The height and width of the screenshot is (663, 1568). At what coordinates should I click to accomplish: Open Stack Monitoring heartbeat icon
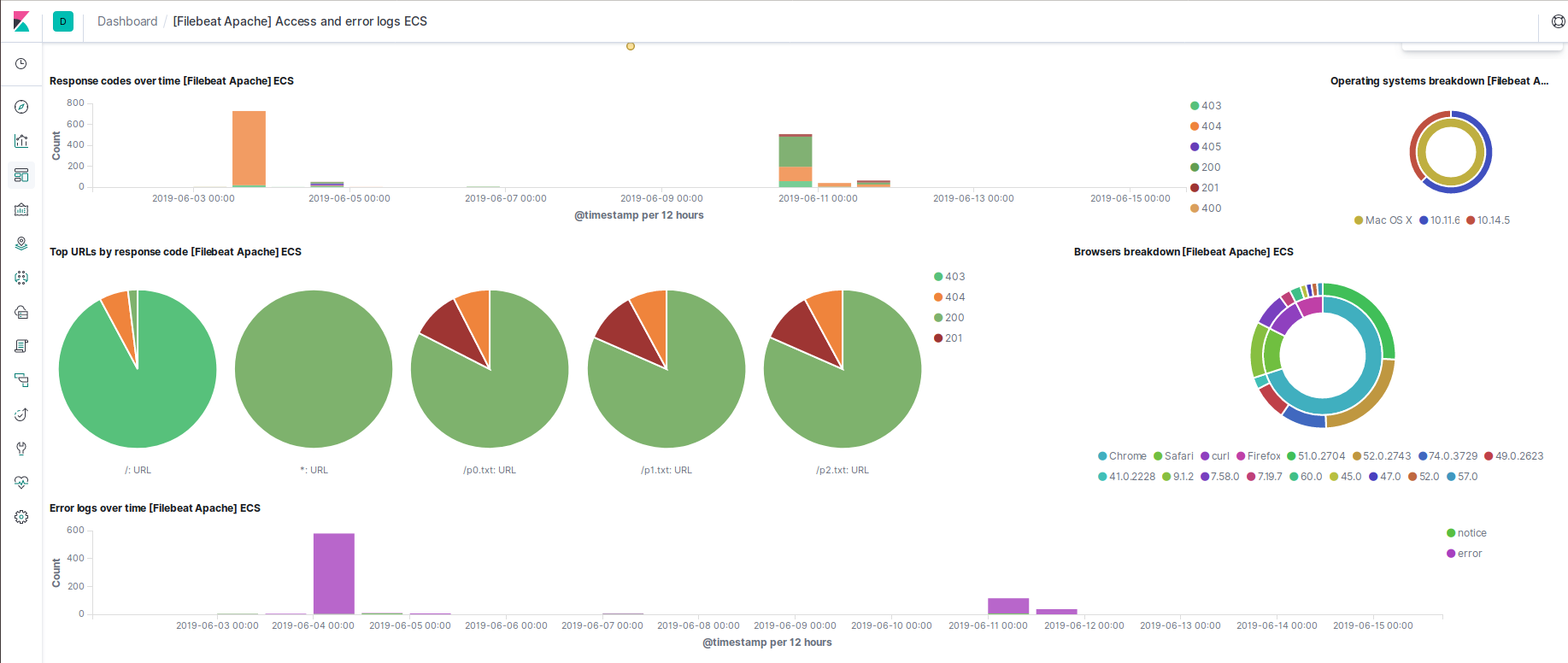click(21, 483)
